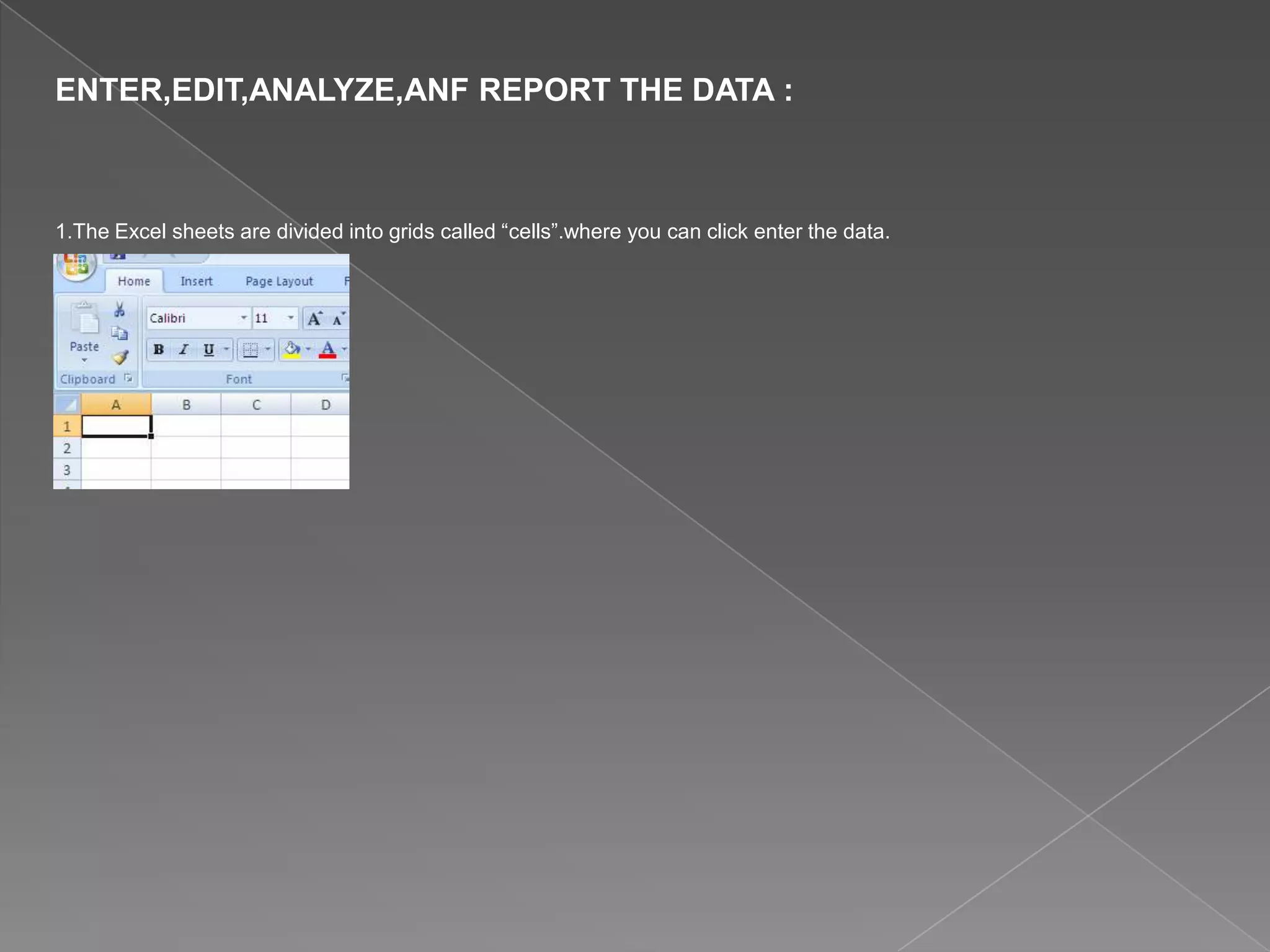Open the Calibri font name dropdown
The image size is (1270, 952).
pos(243,318)
